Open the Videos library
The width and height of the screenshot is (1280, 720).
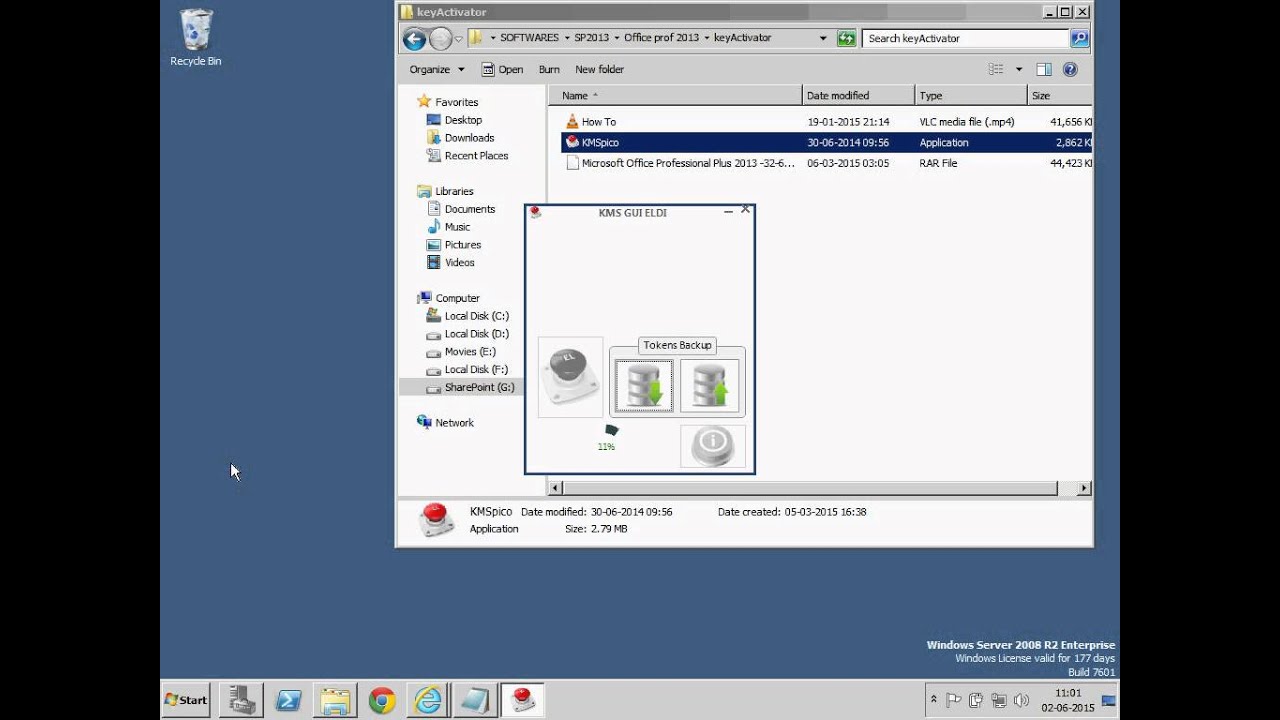459,263
